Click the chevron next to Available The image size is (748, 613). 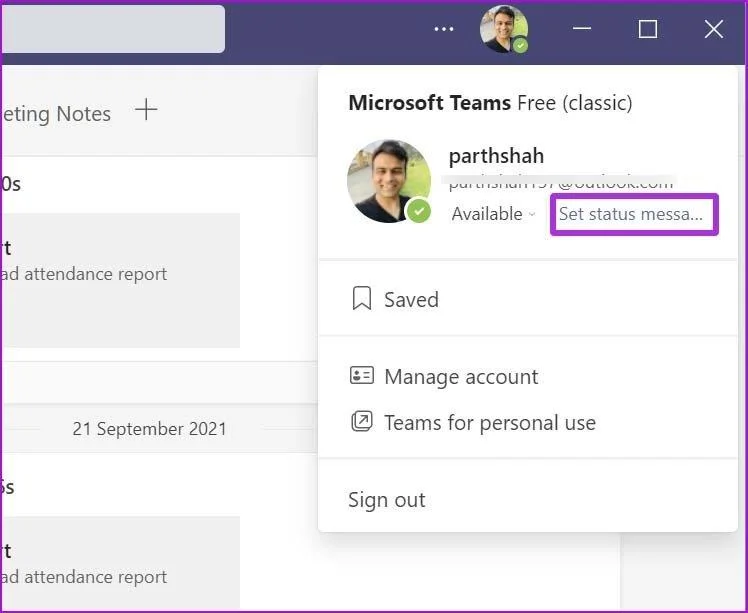coord(531,215)
